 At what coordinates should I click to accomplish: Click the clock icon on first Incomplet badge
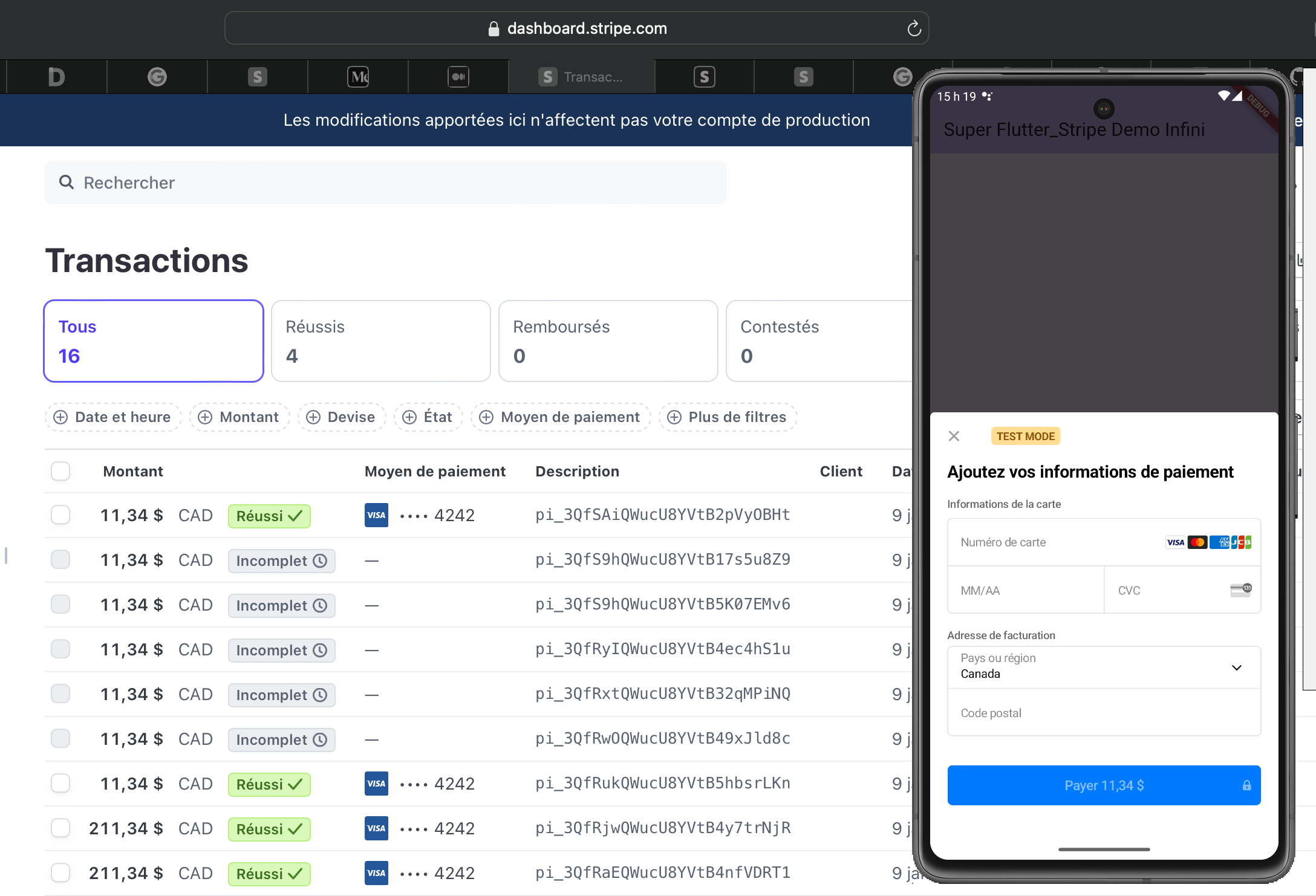(320, 561)
